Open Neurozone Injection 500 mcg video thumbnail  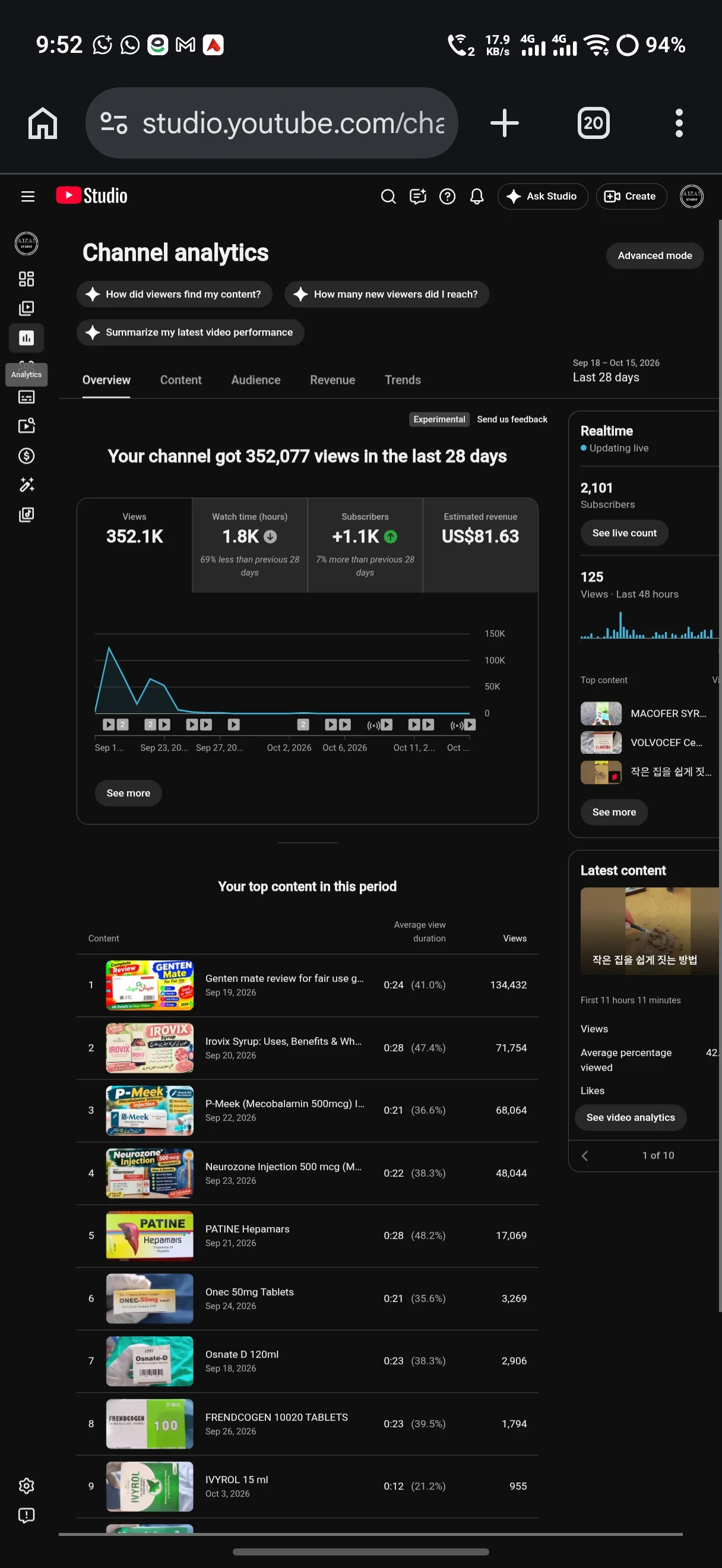150,1173
